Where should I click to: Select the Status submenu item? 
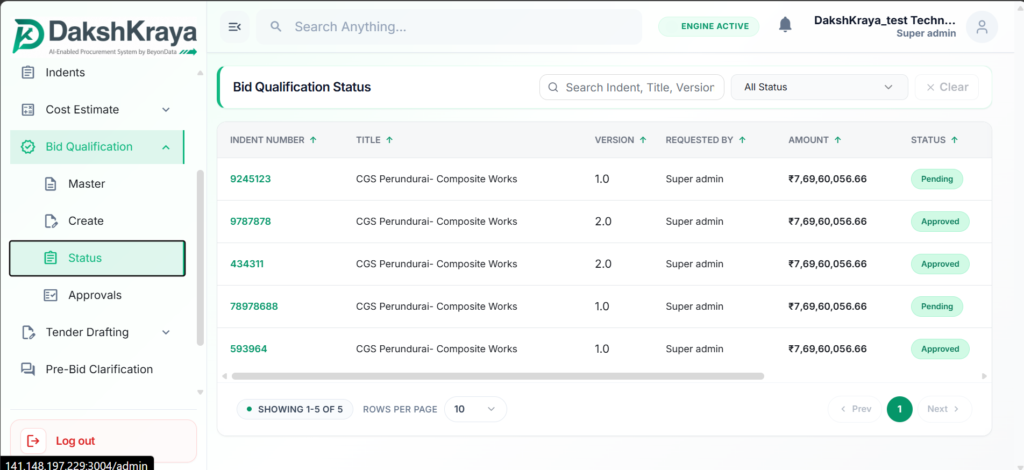pyautogui.click(x=97, y=258)
